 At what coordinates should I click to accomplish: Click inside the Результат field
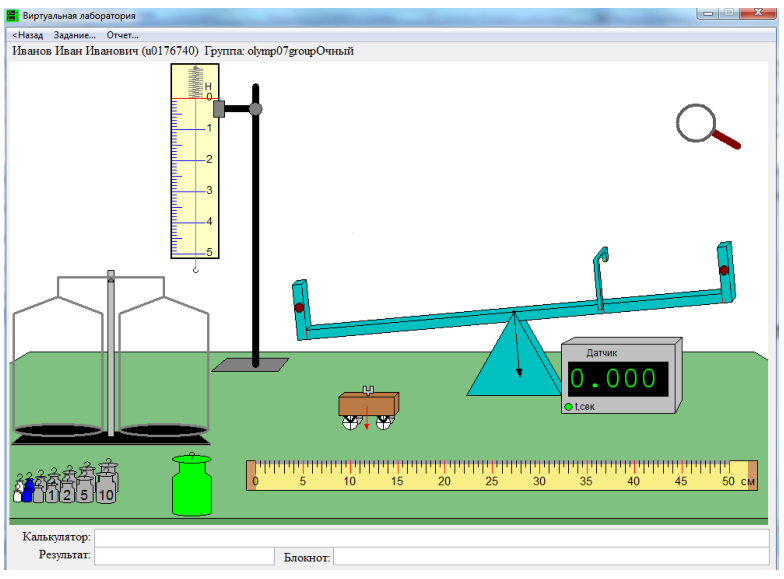click(184, 556)
